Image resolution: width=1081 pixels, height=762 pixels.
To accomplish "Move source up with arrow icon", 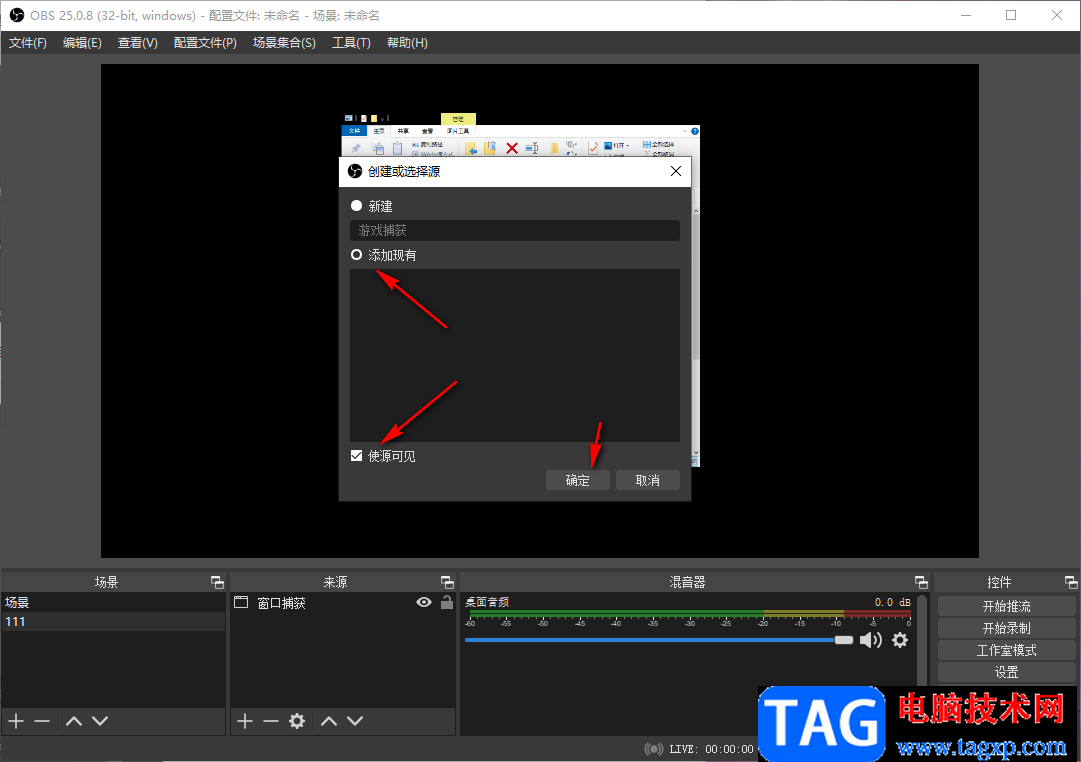I will pos(329,721).
